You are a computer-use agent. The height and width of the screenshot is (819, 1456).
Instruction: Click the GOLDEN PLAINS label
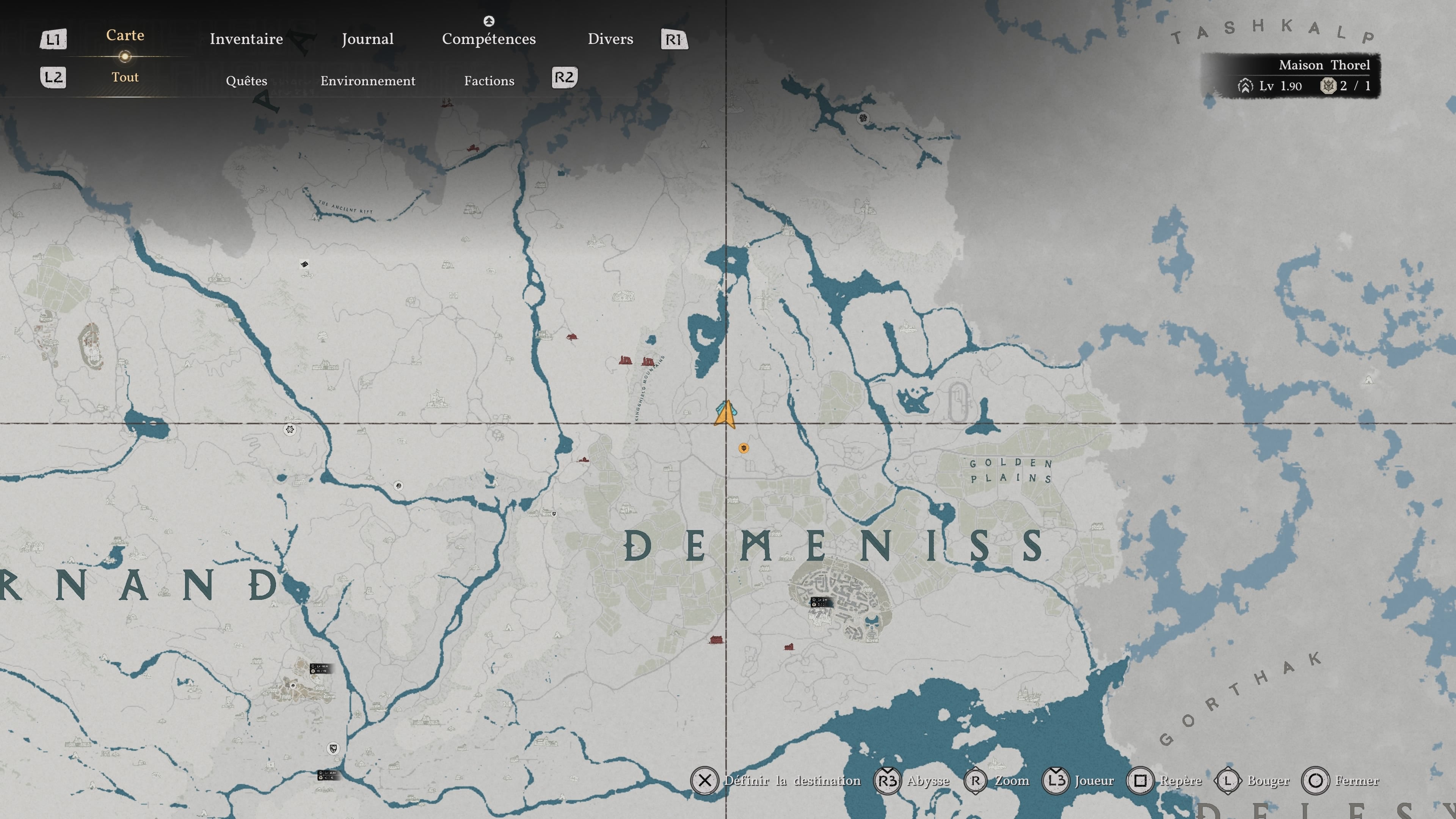click(1011, 470)
